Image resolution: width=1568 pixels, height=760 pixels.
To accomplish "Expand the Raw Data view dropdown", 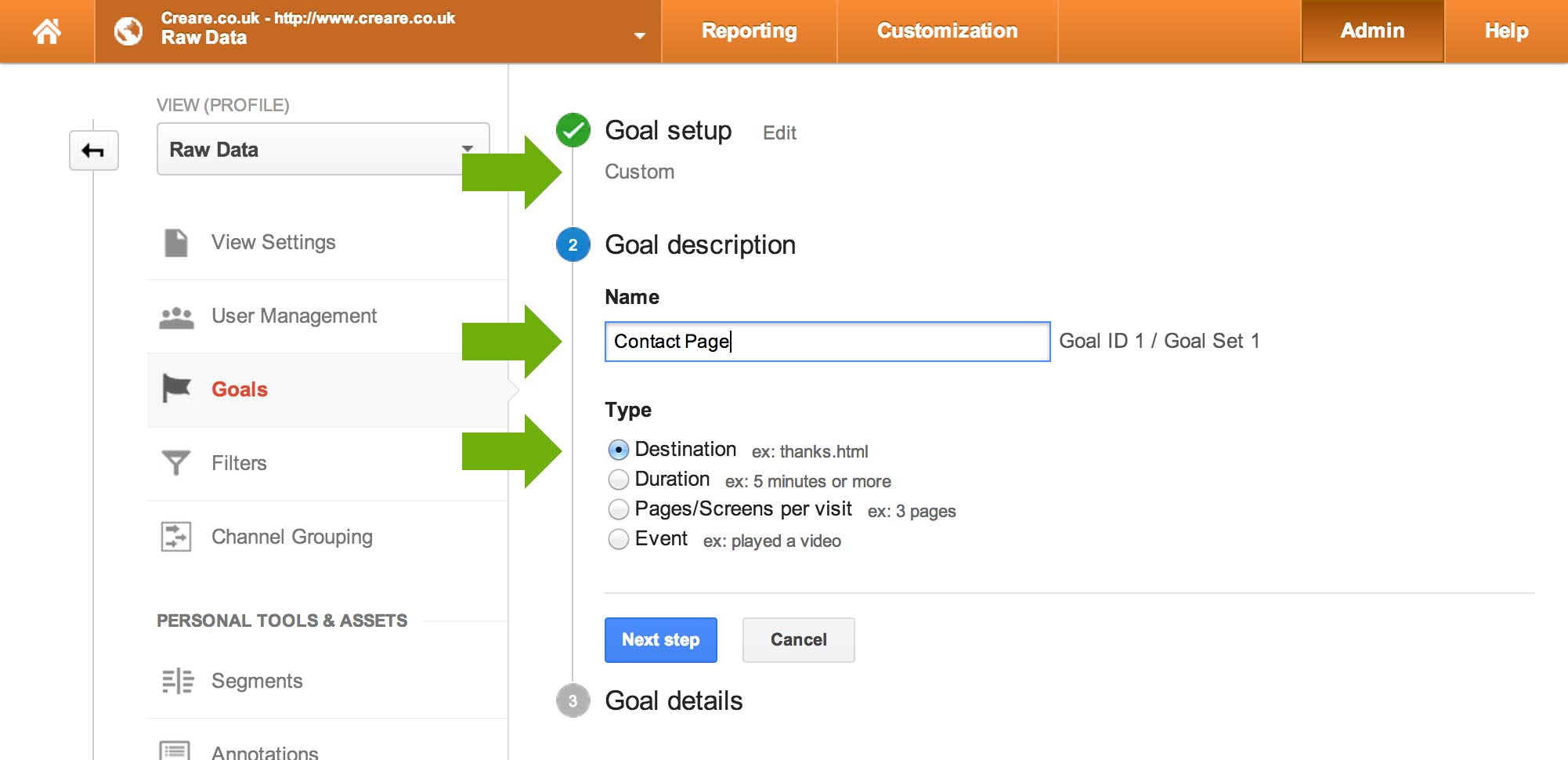I will point(323,149).
